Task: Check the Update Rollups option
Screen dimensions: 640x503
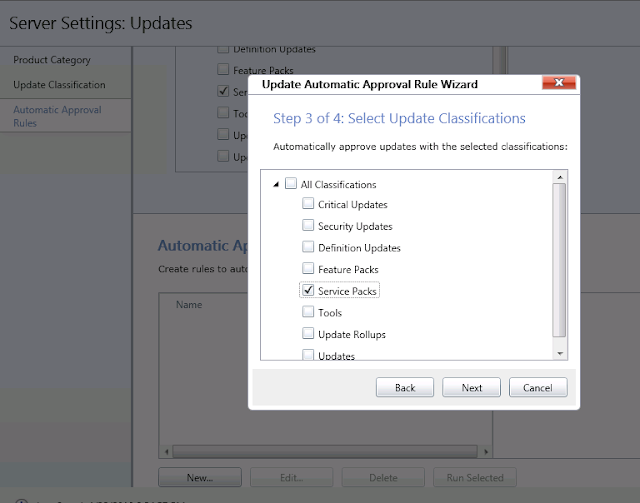Action: [309, 334]
